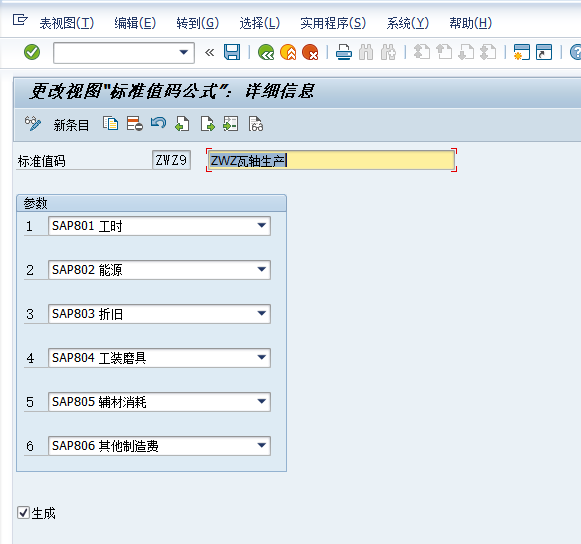This screenshot has width=581, height=544.
Task: Toggle display/change mode glasses-pencil icon
Action: [x=33, y=124]
